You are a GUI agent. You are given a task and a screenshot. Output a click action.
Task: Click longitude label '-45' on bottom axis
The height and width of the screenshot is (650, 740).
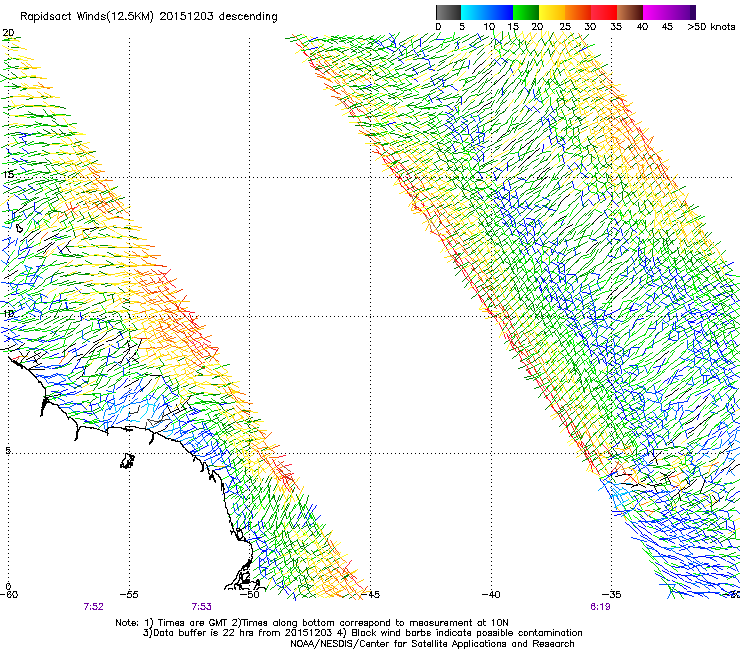pyautogui.click(x=371, y=595)
